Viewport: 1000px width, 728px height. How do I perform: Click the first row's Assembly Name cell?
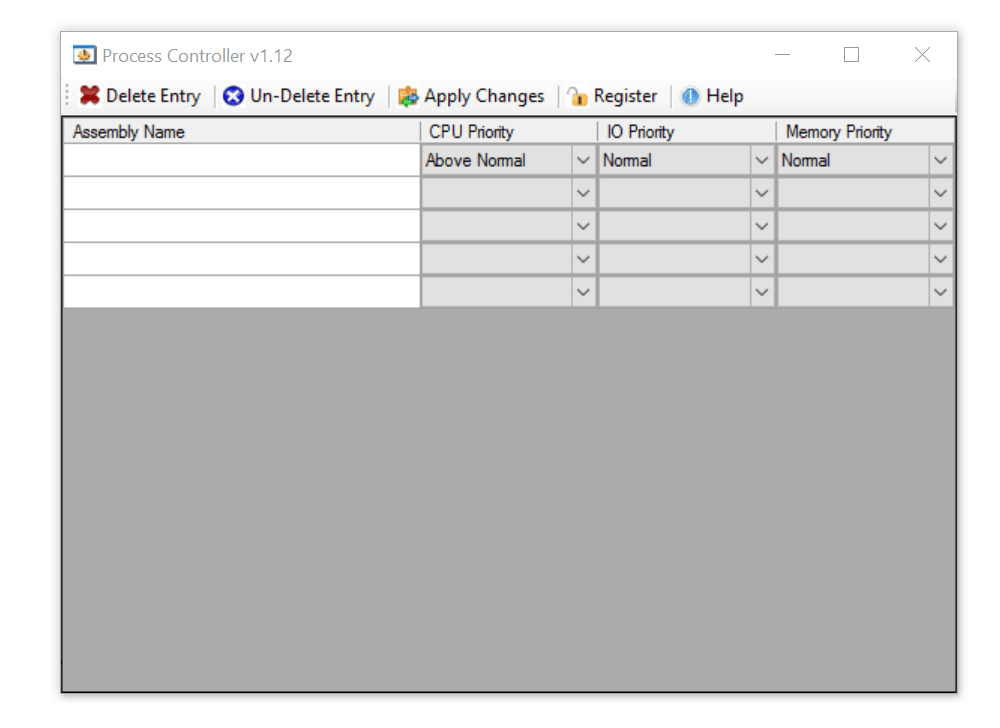242,160
